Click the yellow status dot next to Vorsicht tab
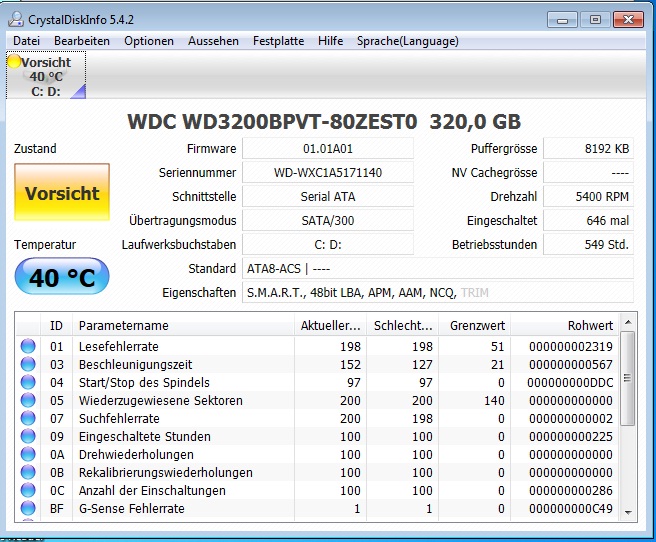The width and height of the screenshot is (656, 542). tap(14, 61)
